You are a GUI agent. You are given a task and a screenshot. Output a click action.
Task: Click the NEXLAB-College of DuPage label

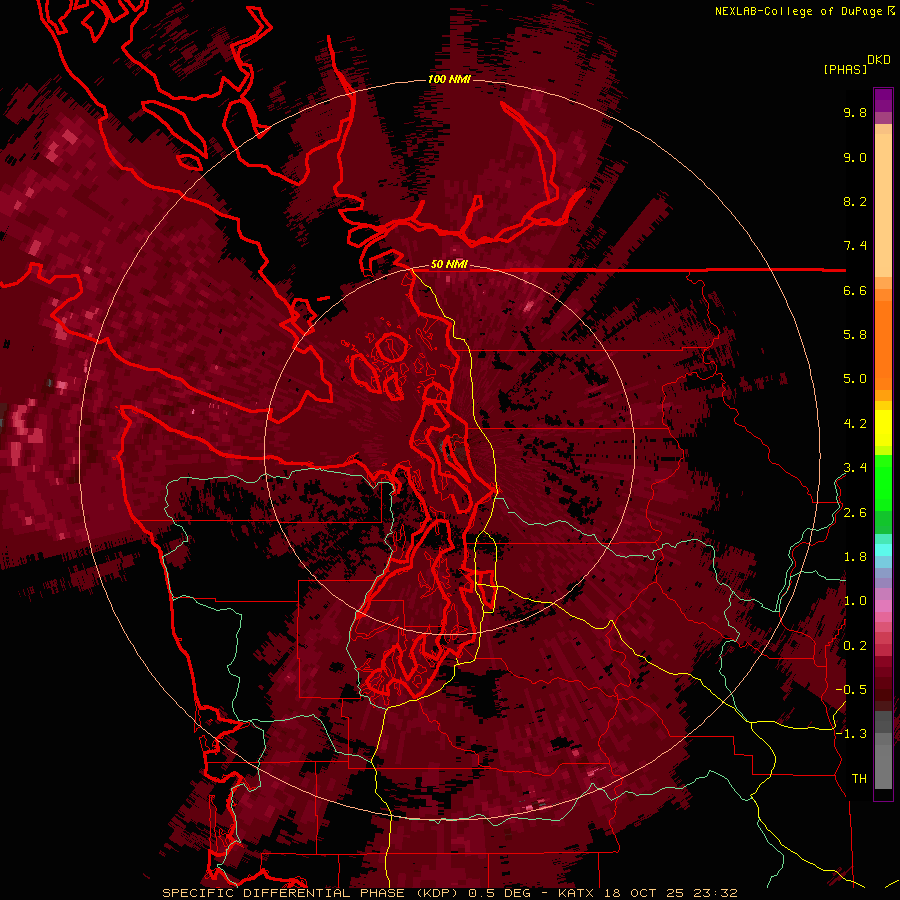coord(799,11)
